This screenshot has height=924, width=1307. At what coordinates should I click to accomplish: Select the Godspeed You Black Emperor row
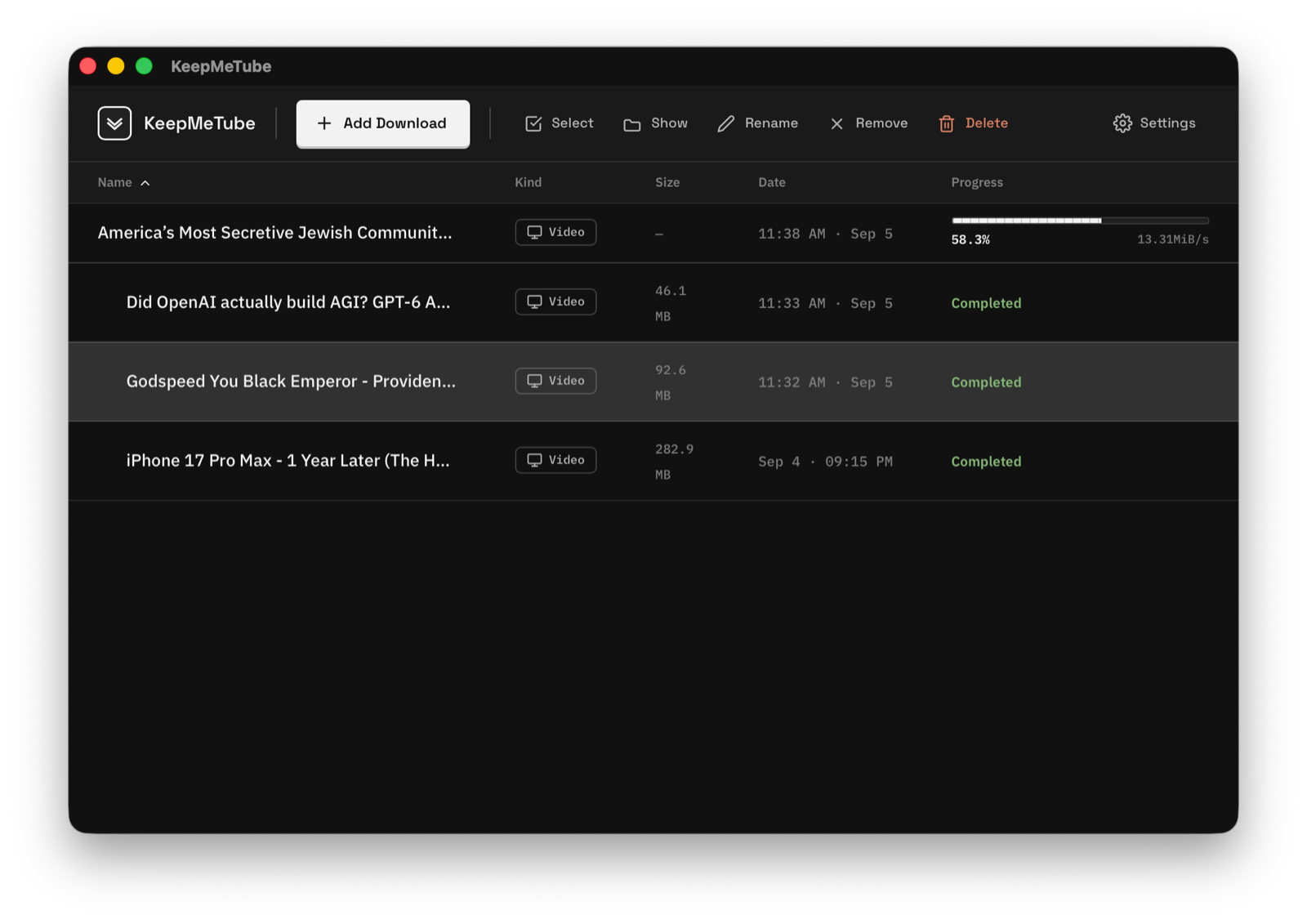click(653, 382)
